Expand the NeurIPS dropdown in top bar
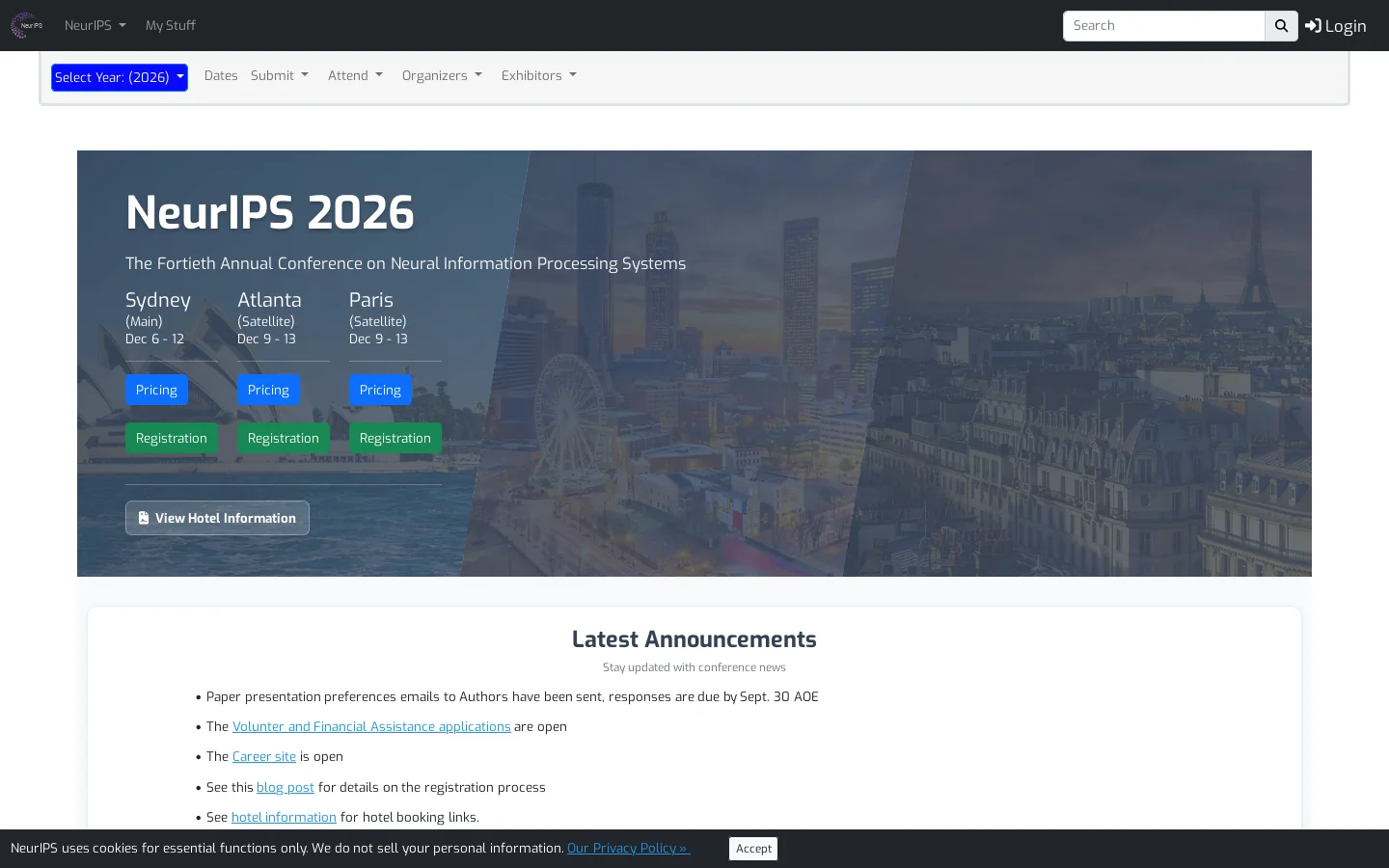The height and width of the screenshot is (868, 1389). click(x=95, y=25)
